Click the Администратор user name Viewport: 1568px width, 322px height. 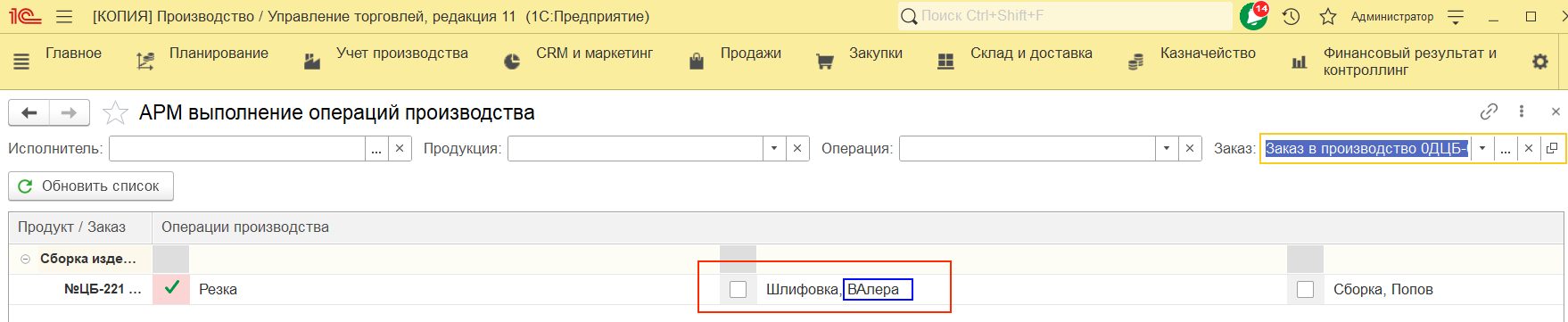coord(1391,16)
